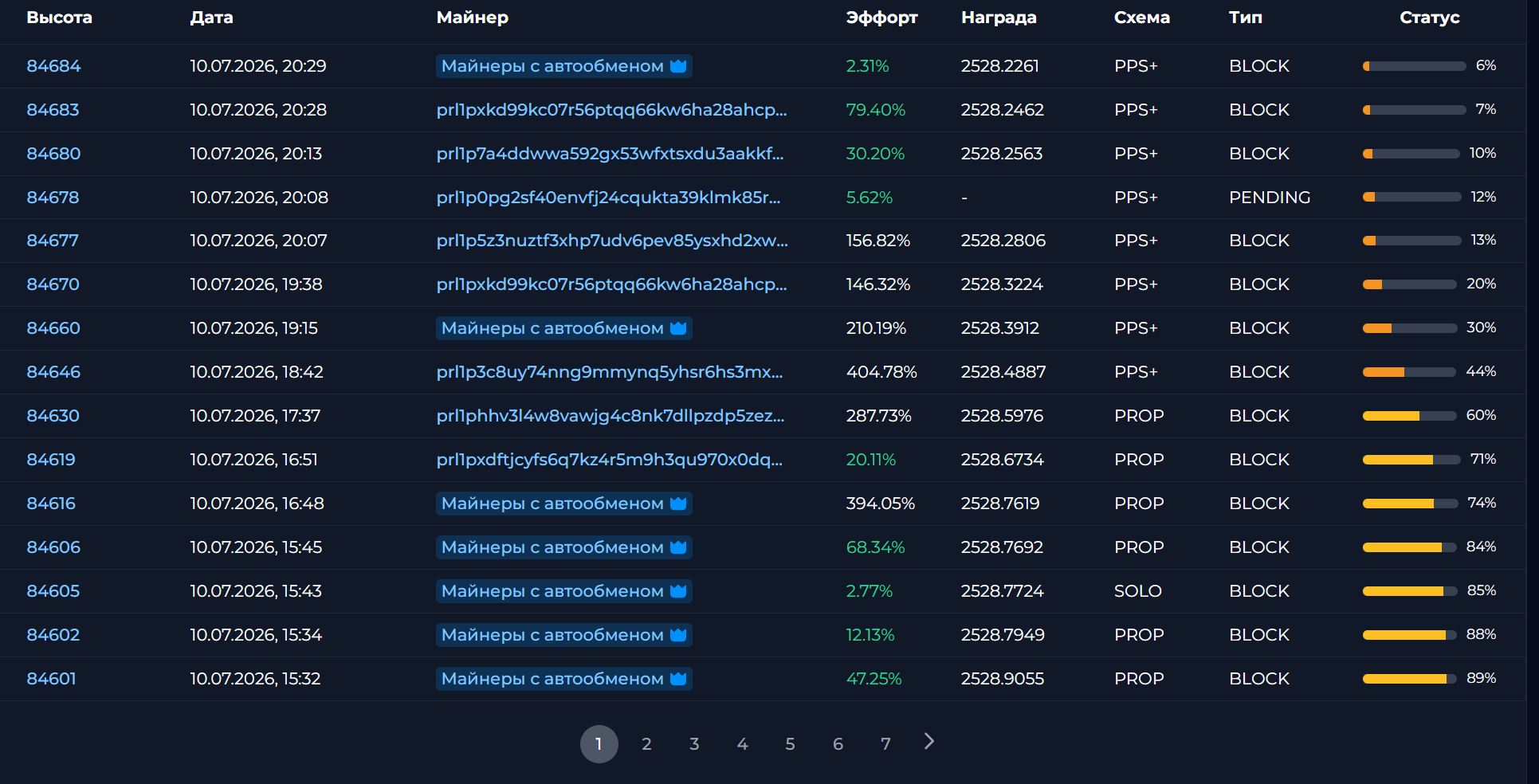Go to pagination page 4
This screenshot has height=784, width=1539.
(x=742, y=744)
